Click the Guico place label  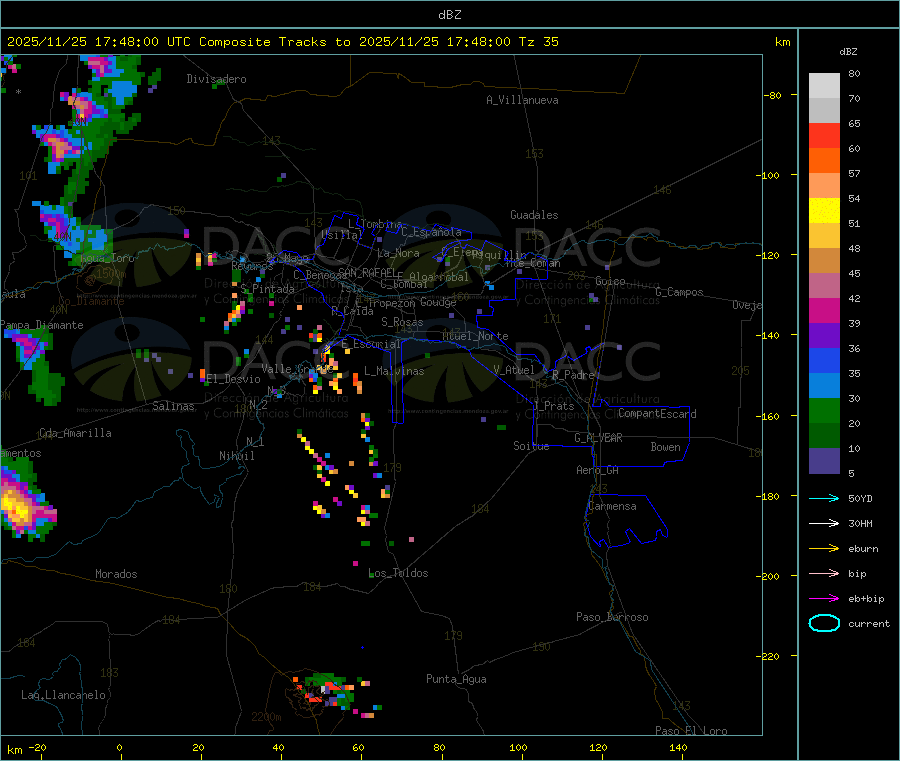click(610, 281)
